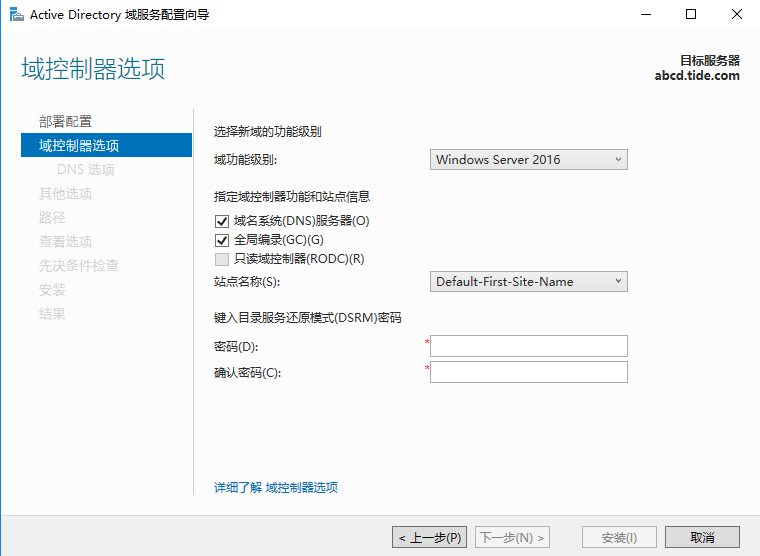Screen dimensions: 760x556
Task: Select the 其他选项 step in sidebar
Action: coord(65,194)
